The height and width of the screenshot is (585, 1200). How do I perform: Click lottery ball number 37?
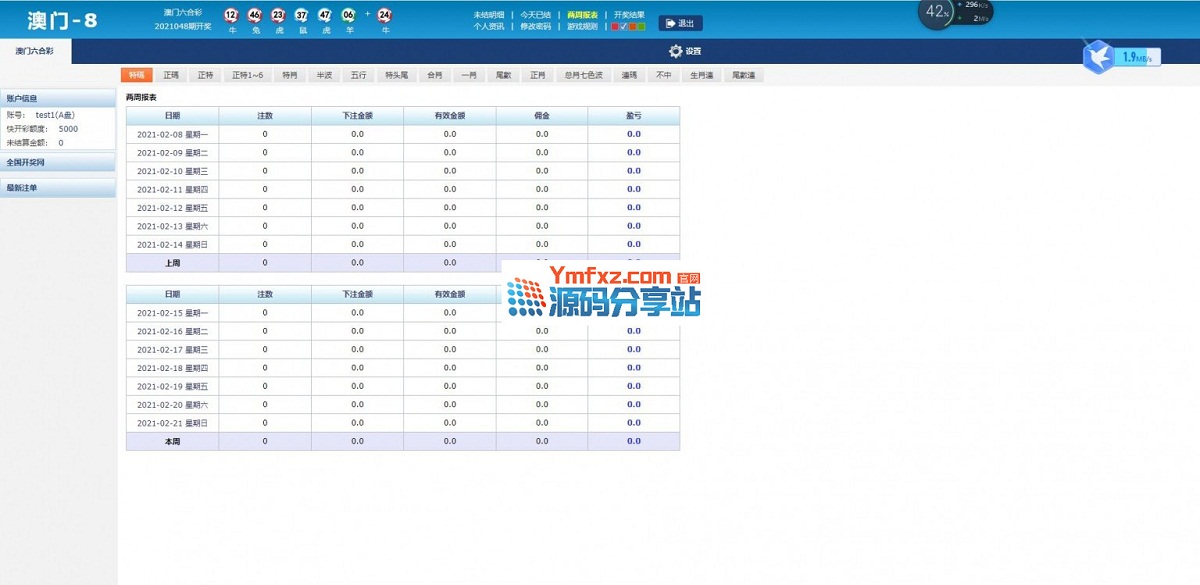pos(301,15)
